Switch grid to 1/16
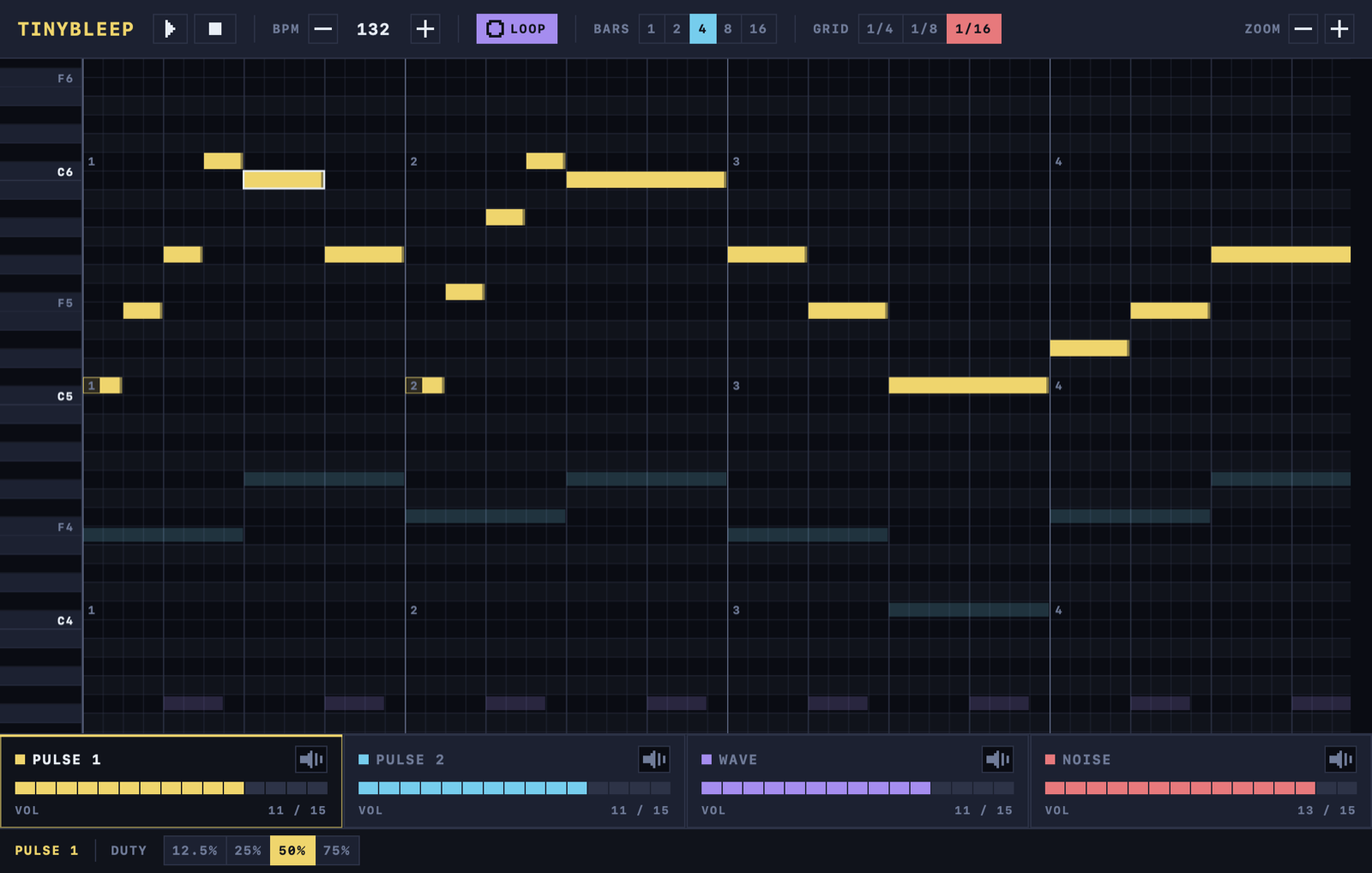This screenshot has height=873, width=1372. (973, 29)
